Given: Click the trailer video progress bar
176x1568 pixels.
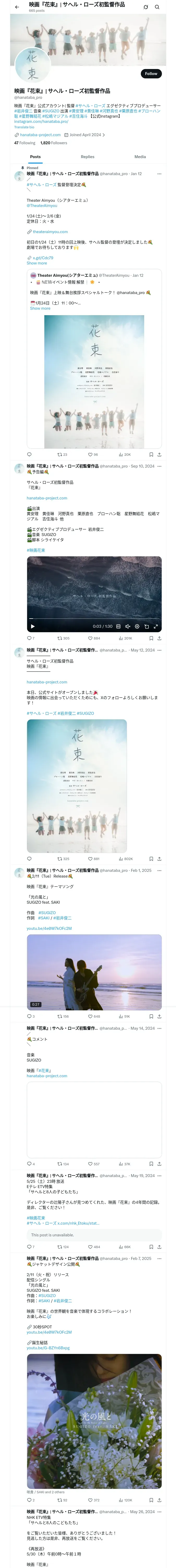Looking at the screenshot, I should pyautogui.click(x=94, y=619).
